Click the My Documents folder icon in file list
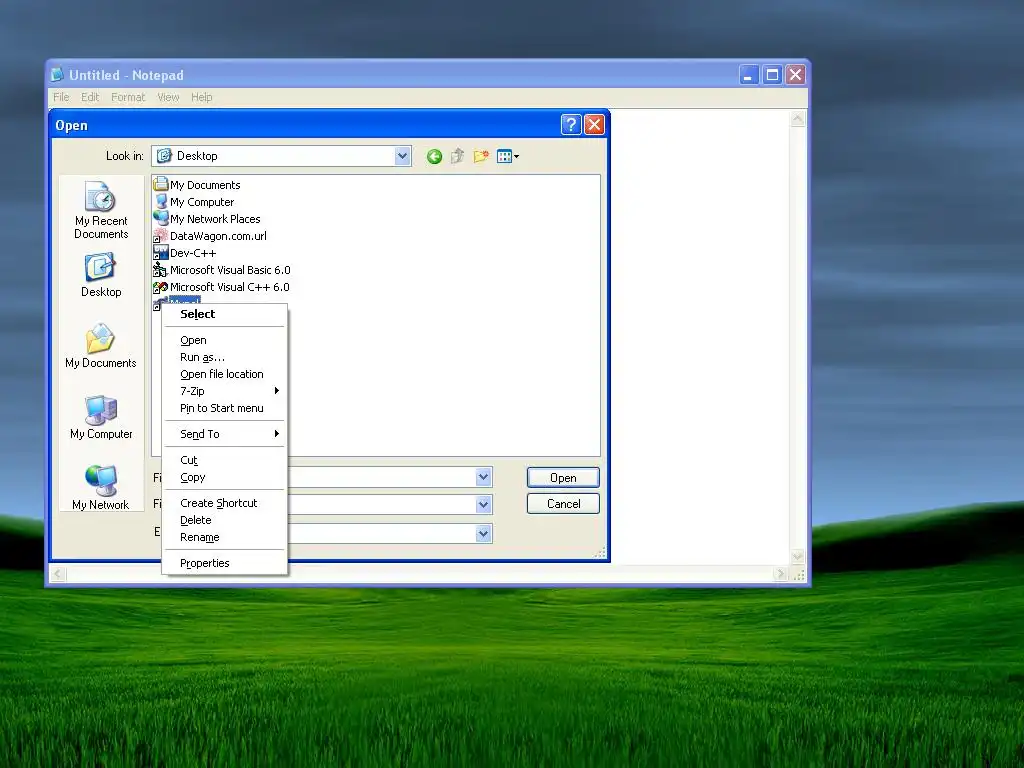 coord(161,184)
